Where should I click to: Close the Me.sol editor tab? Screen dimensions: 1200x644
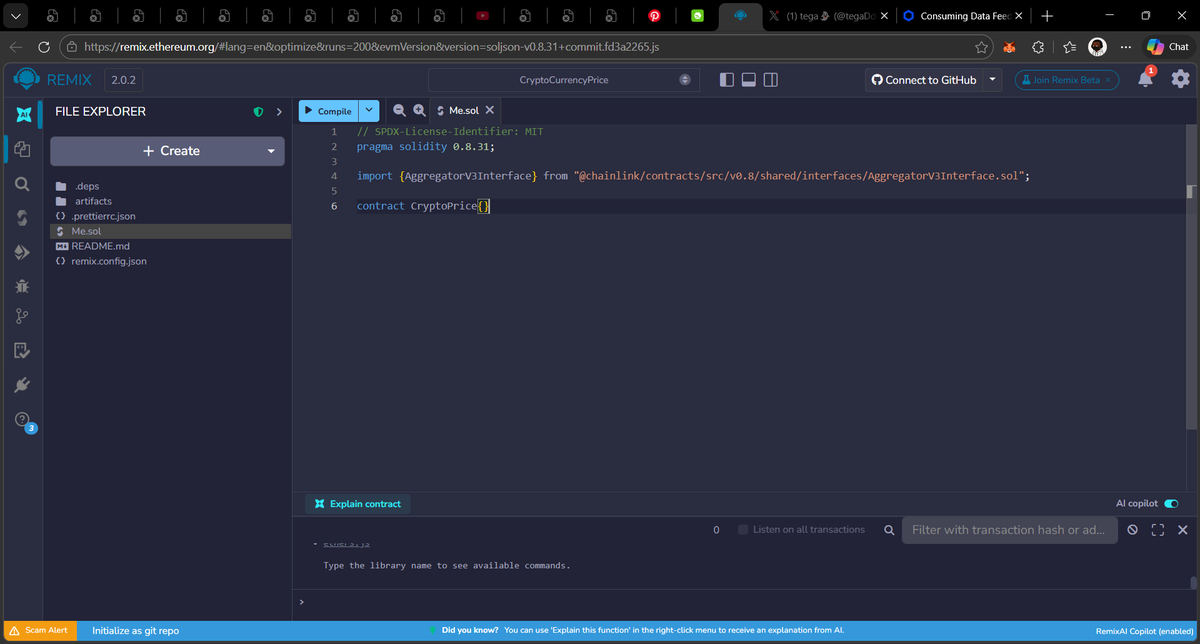point(489,110)
